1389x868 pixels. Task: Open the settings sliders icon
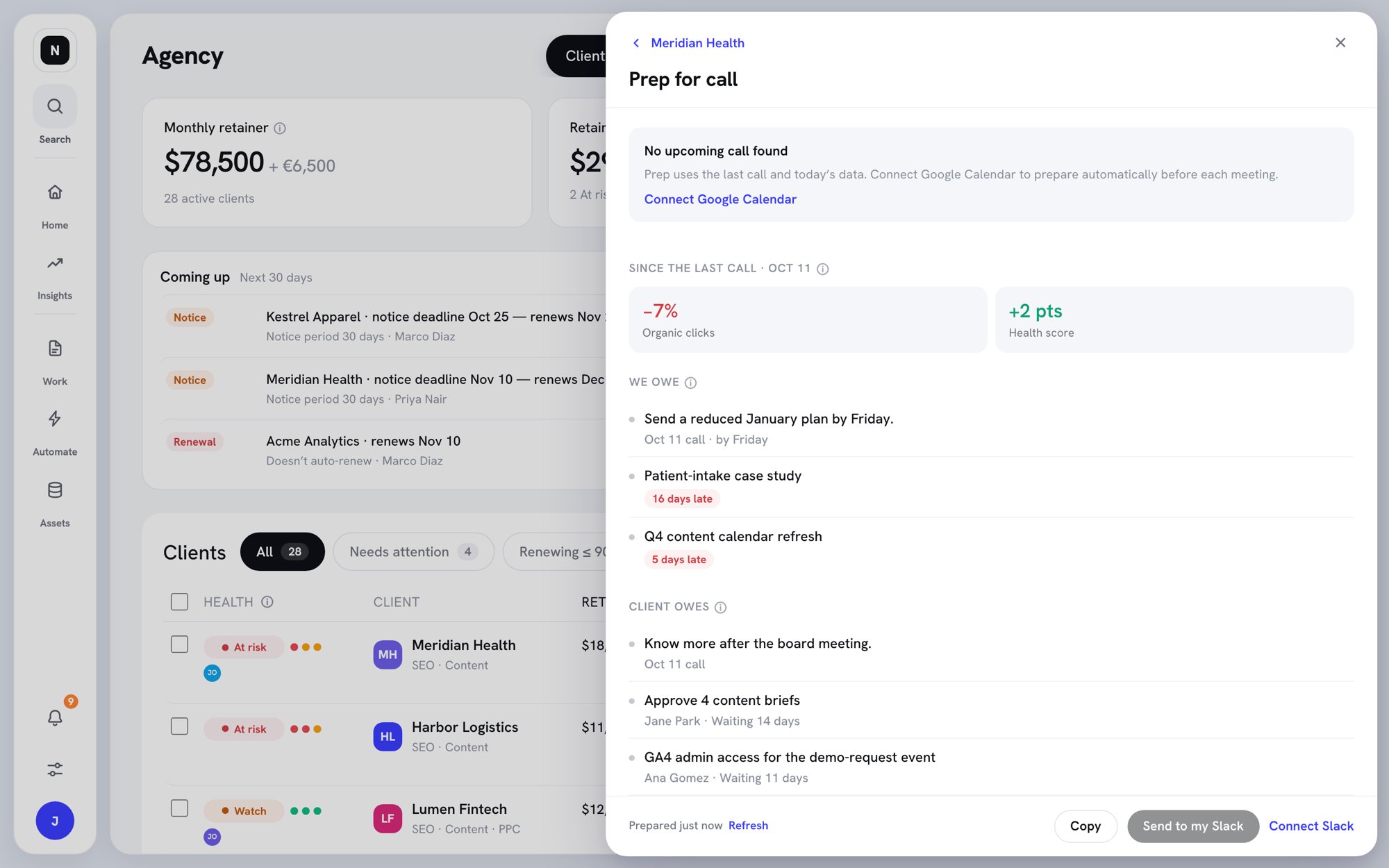(x=55, y=769)
